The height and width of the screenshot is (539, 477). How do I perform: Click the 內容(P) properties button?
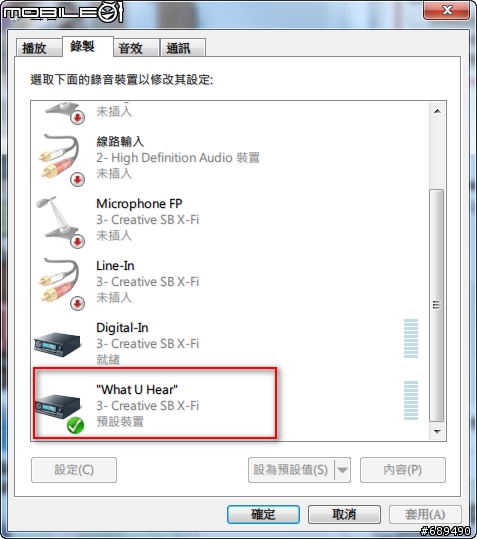coord(403,470)
